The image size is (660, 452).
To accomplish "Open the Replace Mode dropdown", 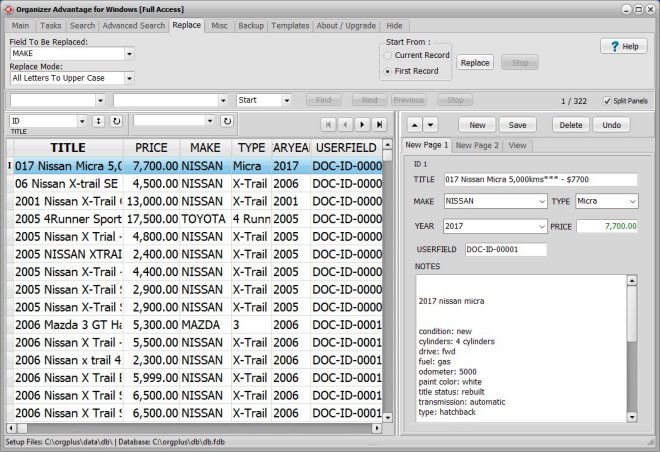I will click(x=129, y=78).
